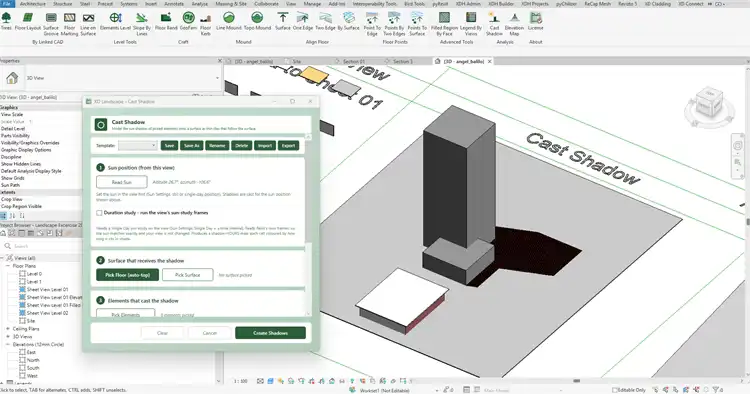
Task: Click the Create Shadows button
Action: click(x=270, y=333)
